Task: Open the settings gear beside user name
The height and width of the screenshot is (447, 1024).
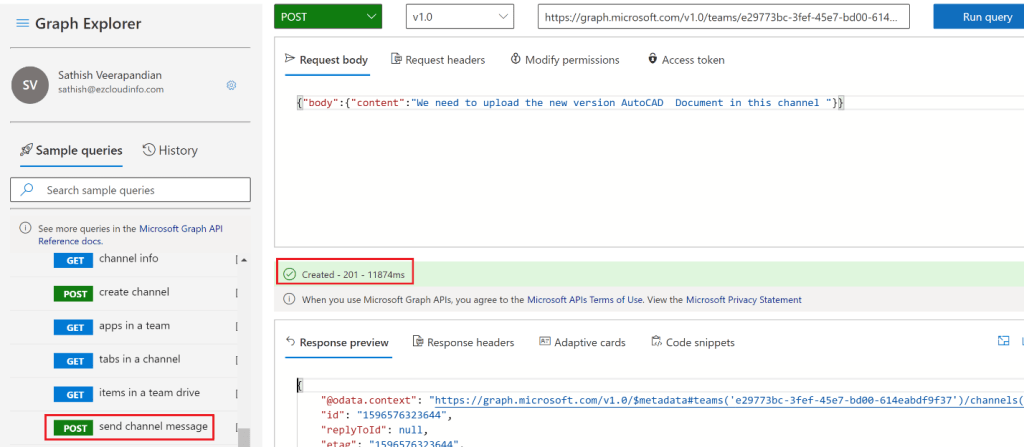Action: (x=231, y=86)
